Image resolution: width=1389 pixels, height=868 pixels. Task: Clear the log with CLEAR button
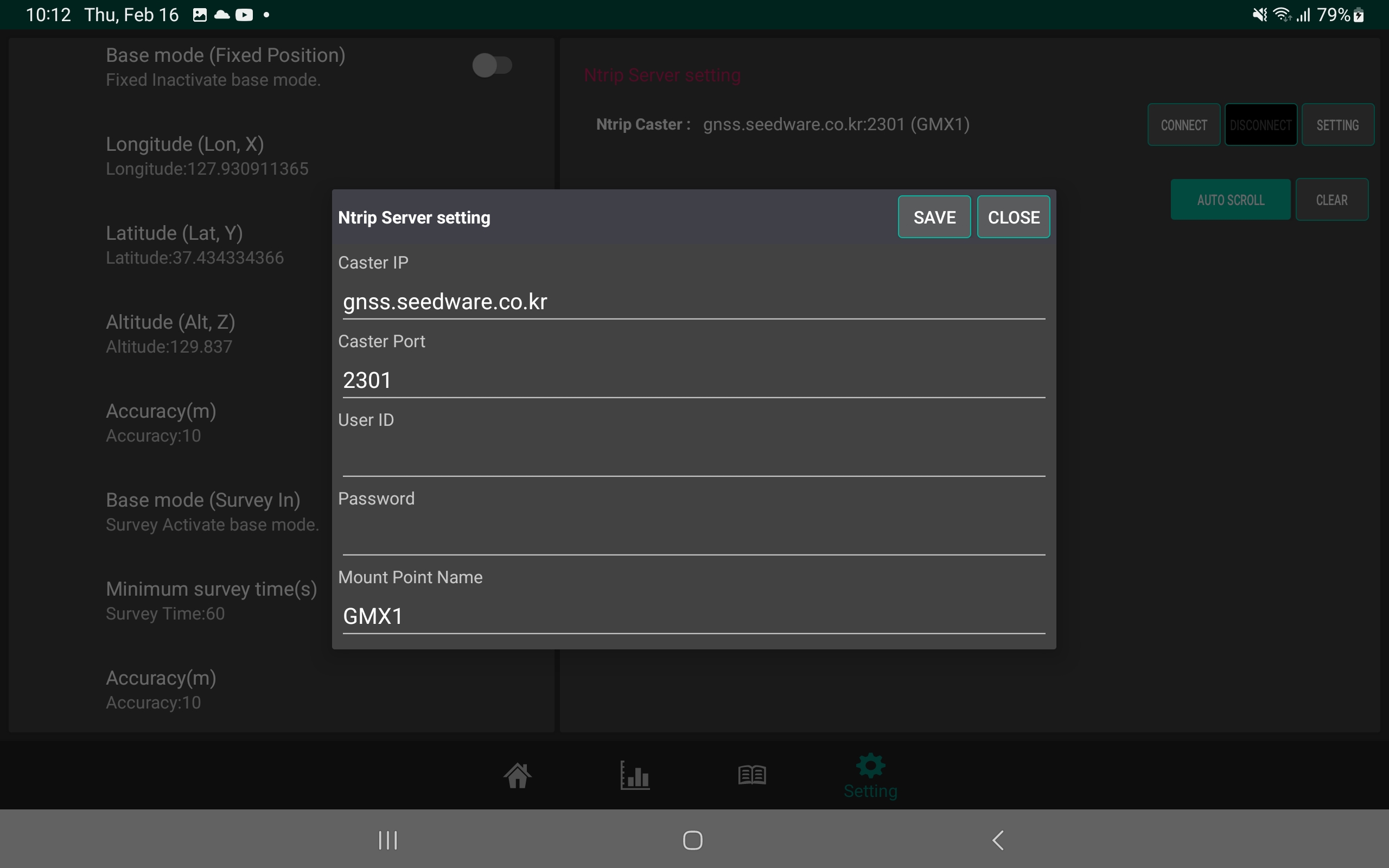pos(1331,200)
